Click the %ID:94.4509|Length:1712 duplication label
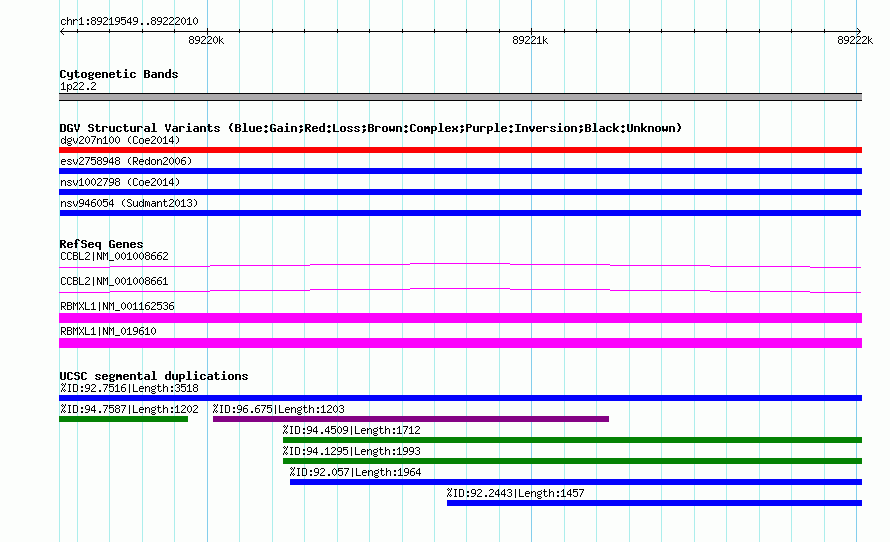 coord(352,430)
